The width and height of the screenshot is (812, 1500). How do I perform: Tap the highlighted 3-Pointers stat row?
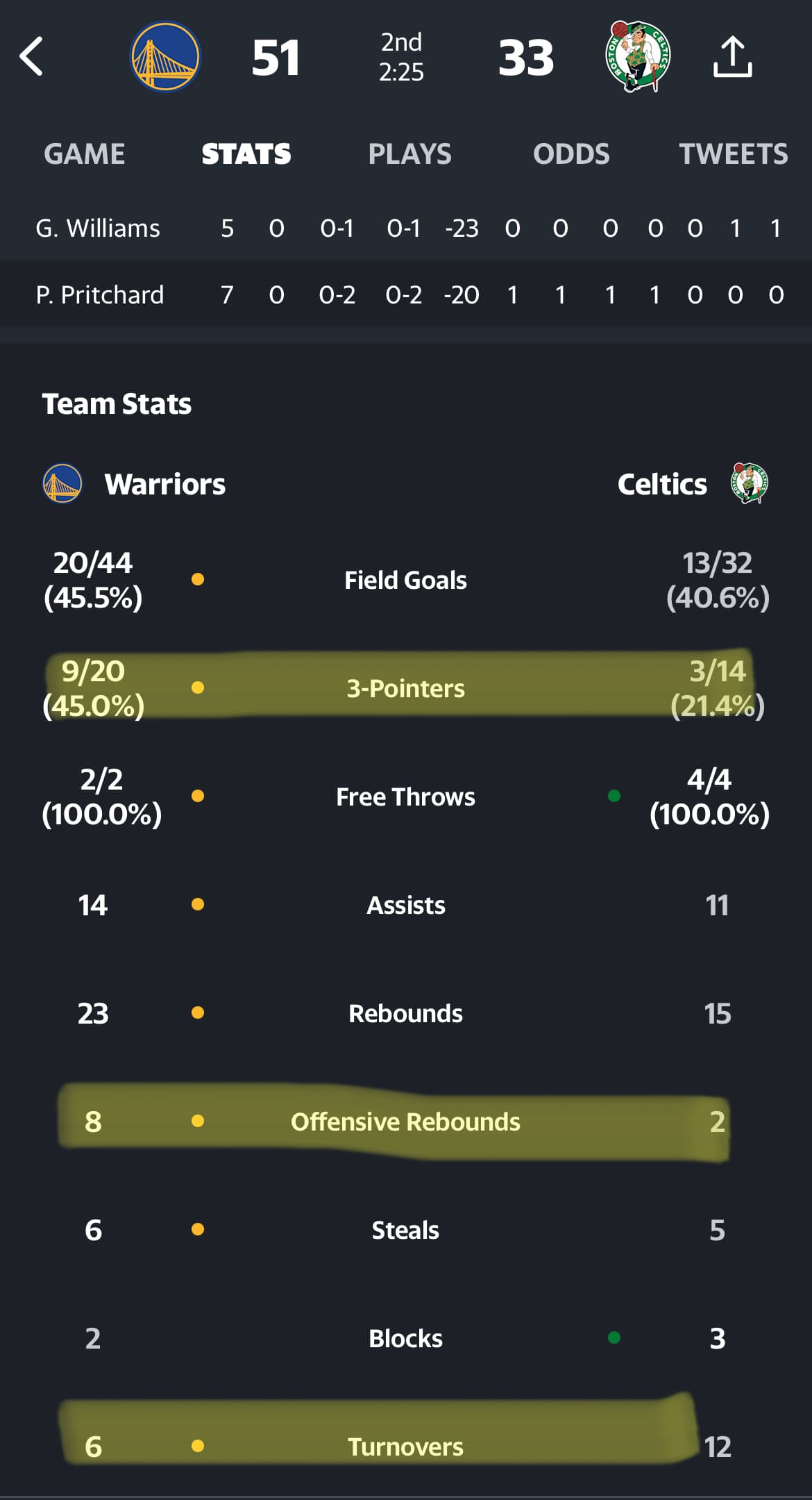tap(406, 687)
